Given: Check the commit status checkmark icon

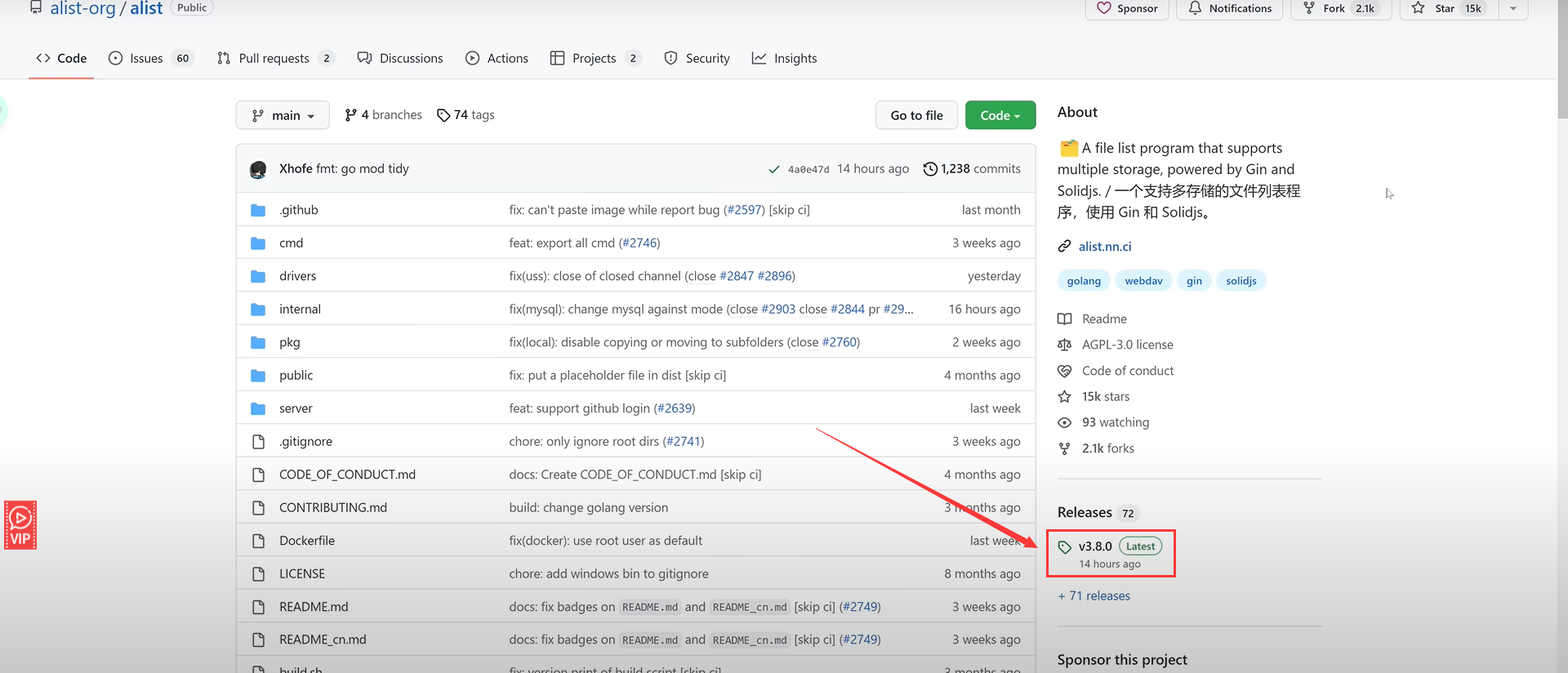Looking at the screenshot, I should coord(773,169).
